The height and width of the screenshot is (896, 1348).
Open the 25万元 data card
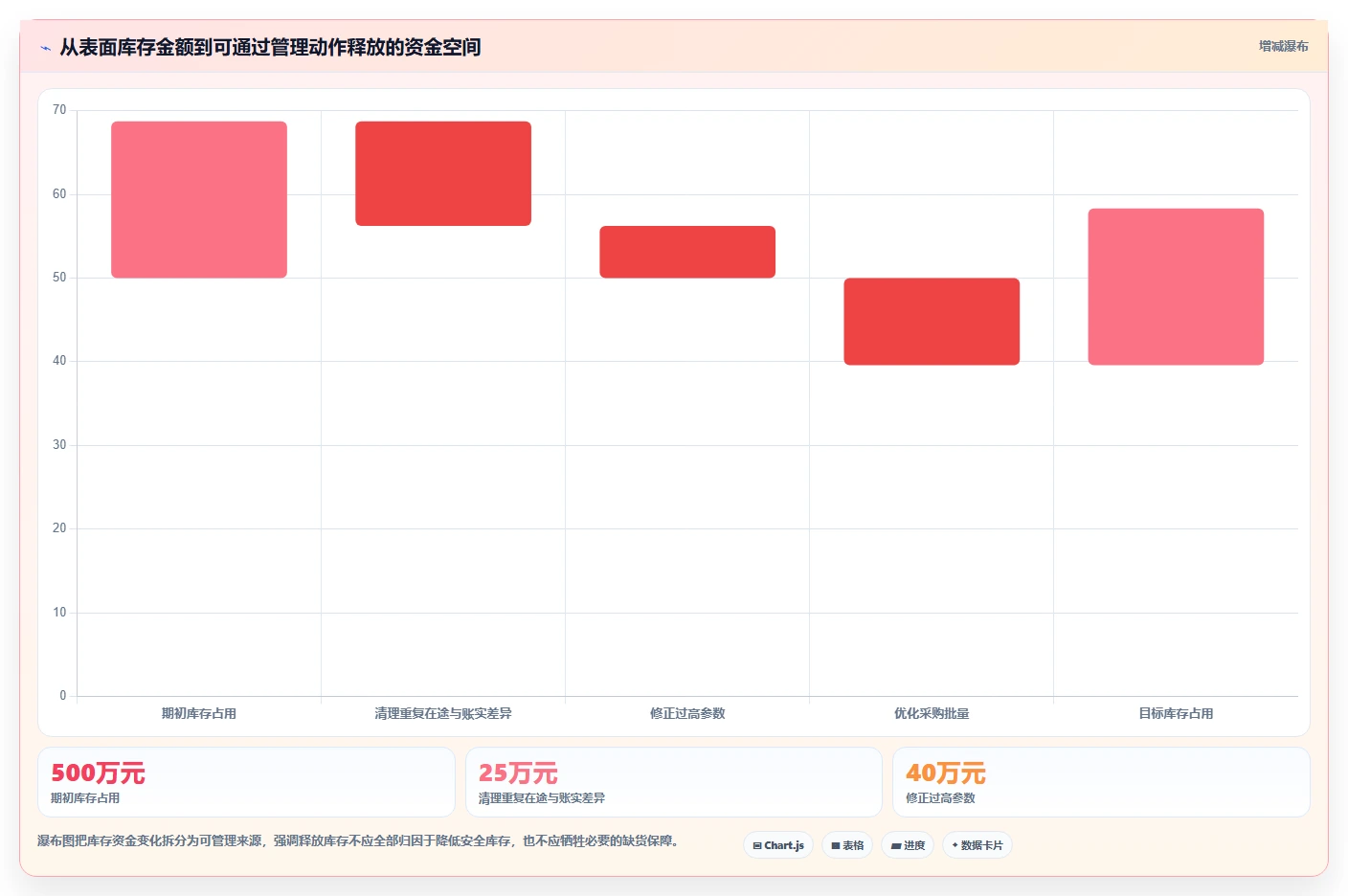(674, 782)
